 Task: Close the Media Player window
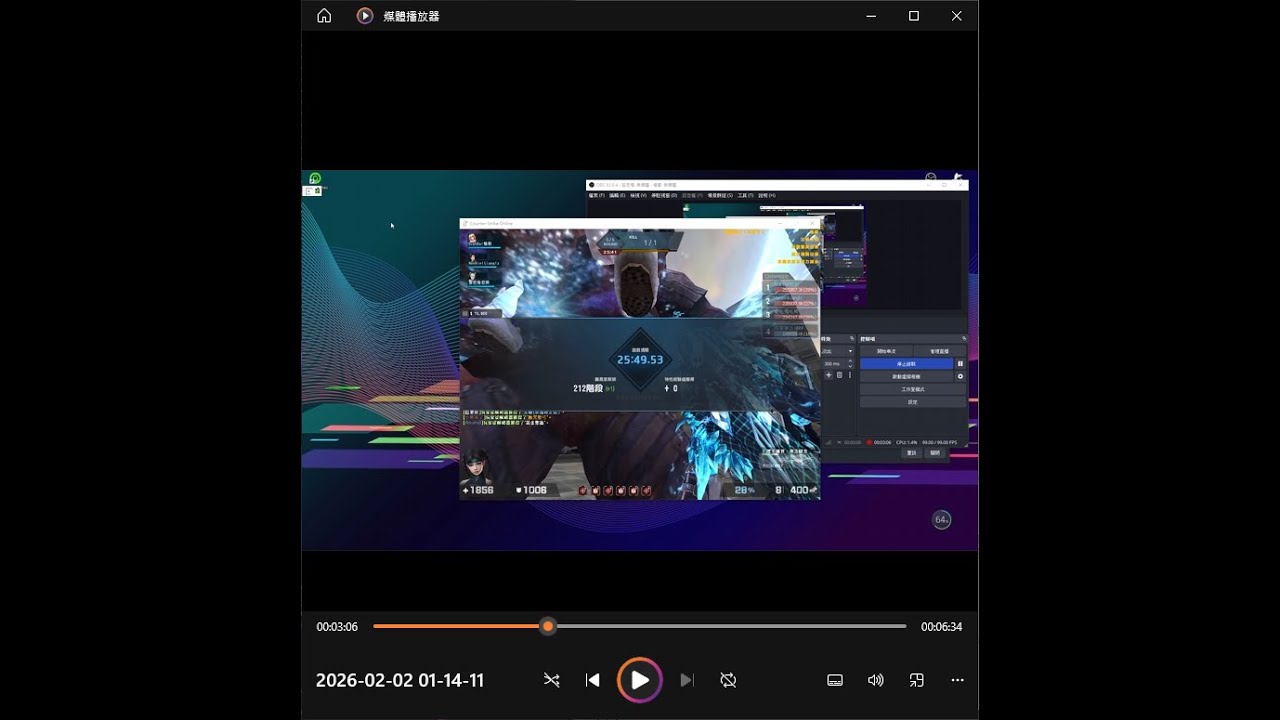[x=957, y=16]
